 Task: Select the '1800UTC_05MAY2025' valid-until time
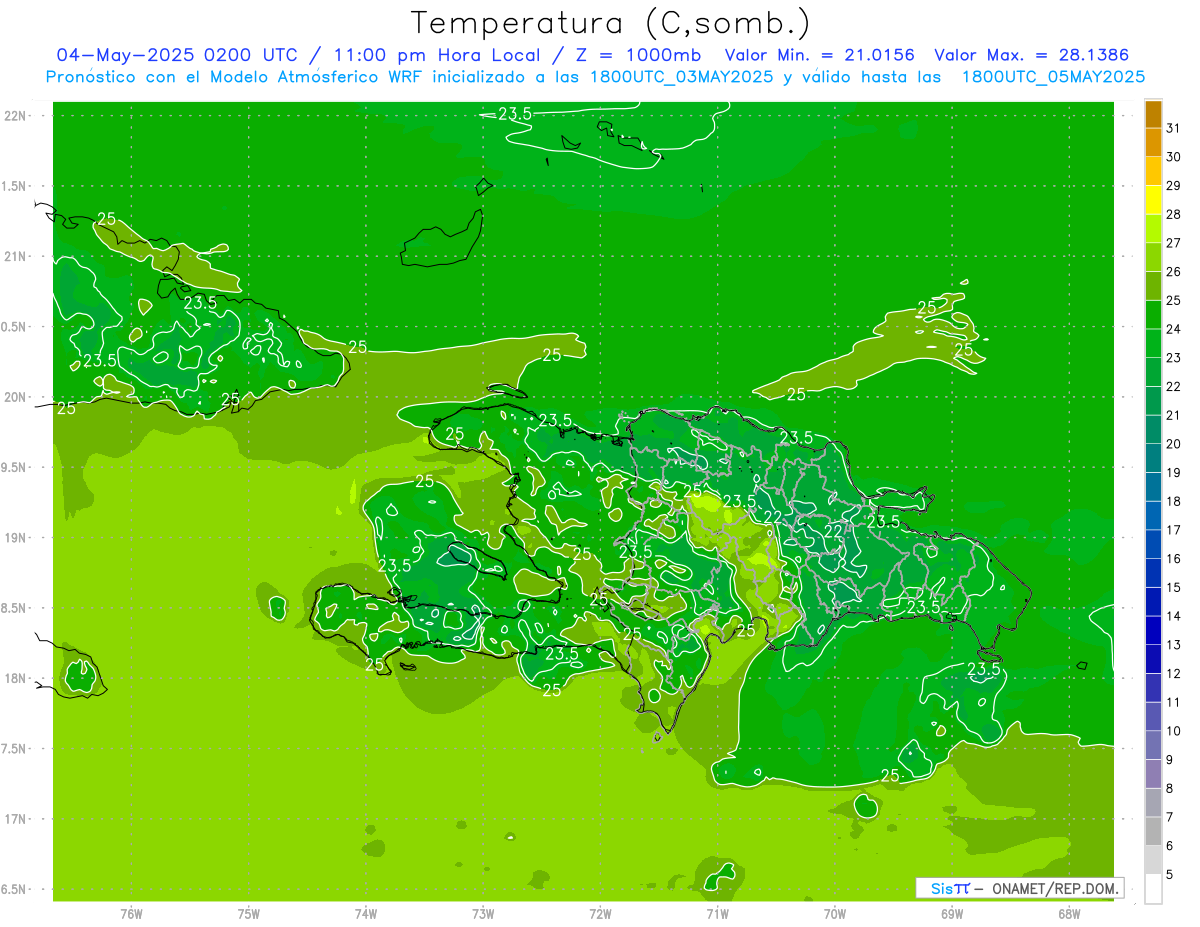click(1053, 76)
